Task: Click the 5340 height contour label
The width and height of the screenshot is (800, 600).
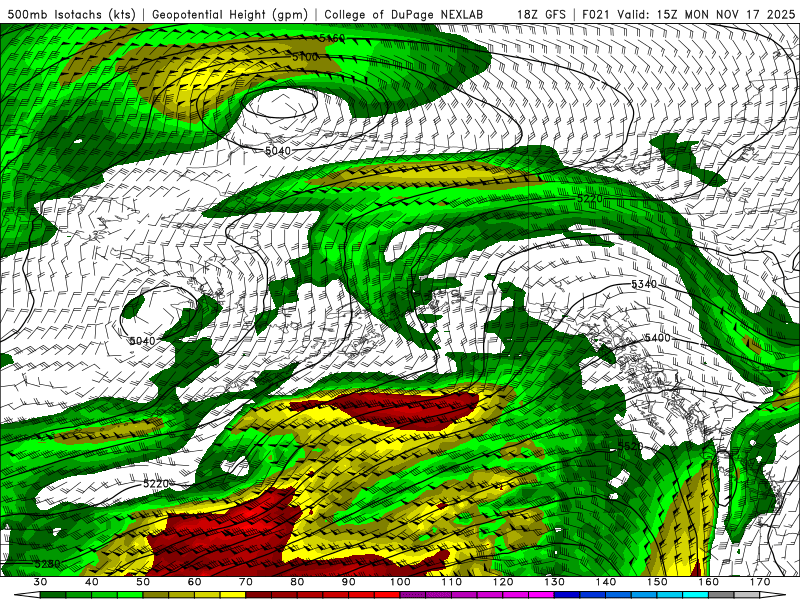Action: (644, 284)
